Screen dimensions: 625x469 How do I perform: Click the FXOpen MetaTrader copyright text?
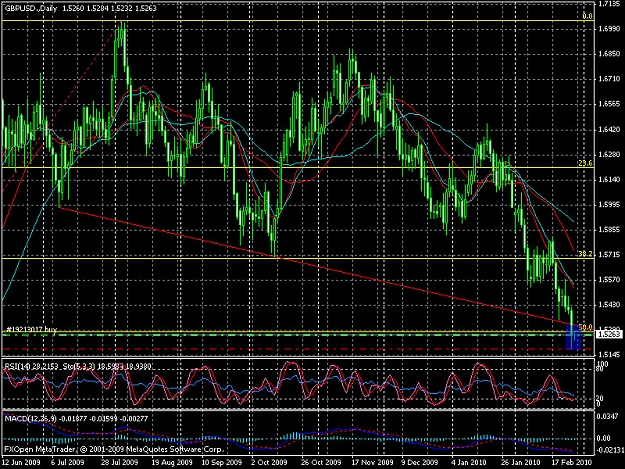[114, 449]
